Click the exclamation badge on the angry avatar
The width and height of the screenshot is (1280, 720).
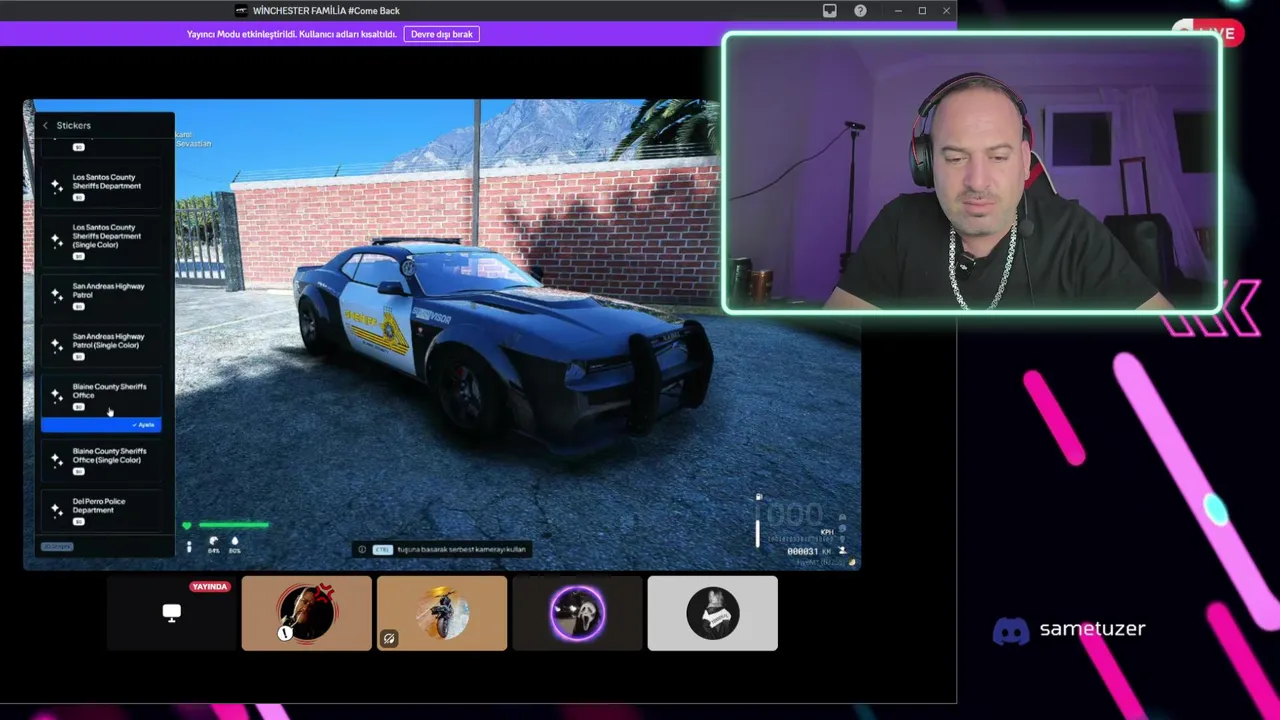point(285,633)
